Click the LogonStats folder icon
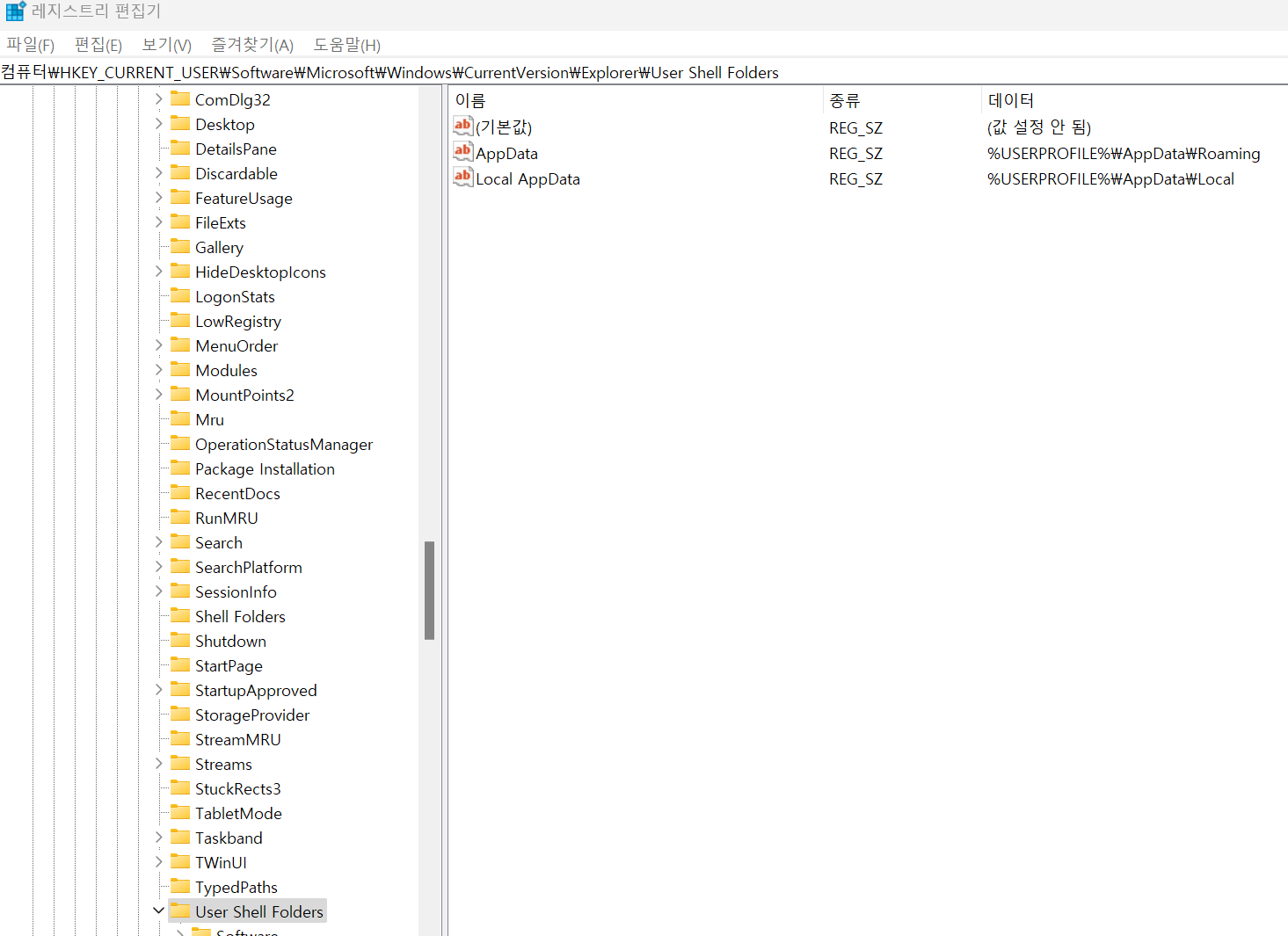The height and width of the screenshot is (936, 1288). point(180,295)
